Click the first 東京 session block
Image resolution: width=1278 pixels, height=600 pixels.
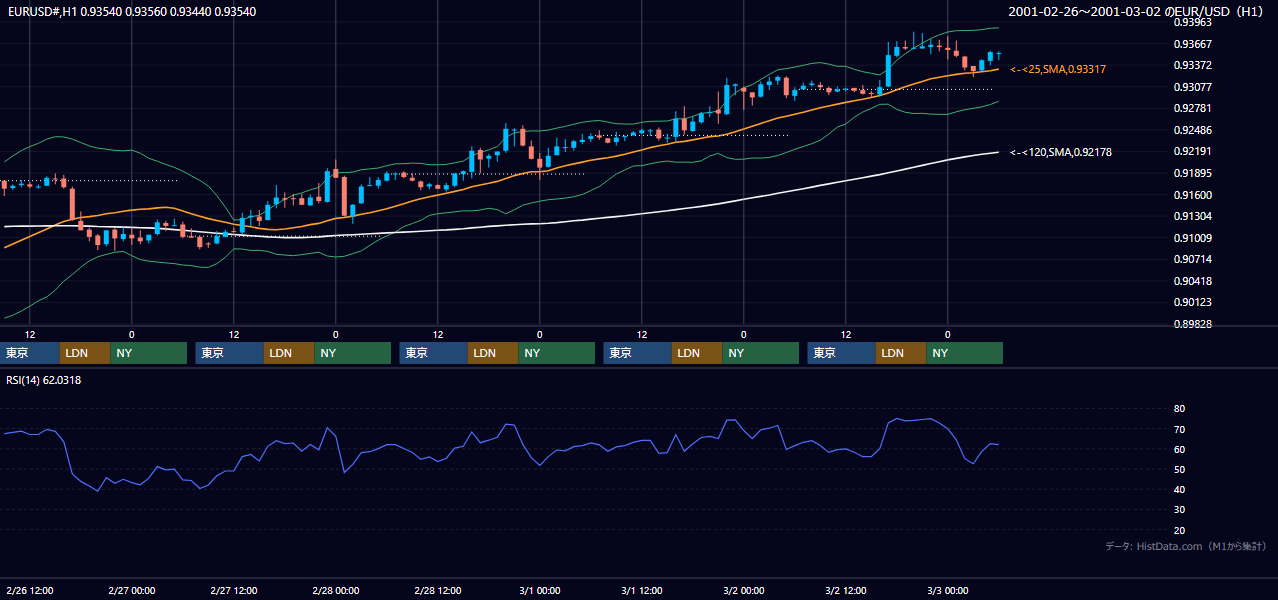[x=30, y=353]
